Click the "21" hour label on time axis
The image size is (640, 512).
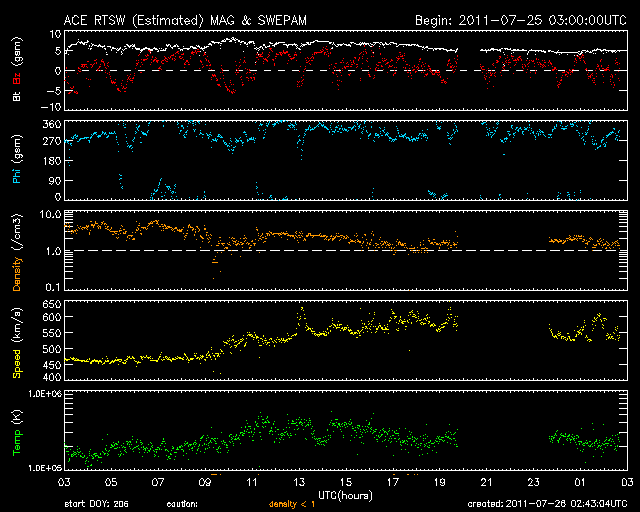(x=487, y=482)
